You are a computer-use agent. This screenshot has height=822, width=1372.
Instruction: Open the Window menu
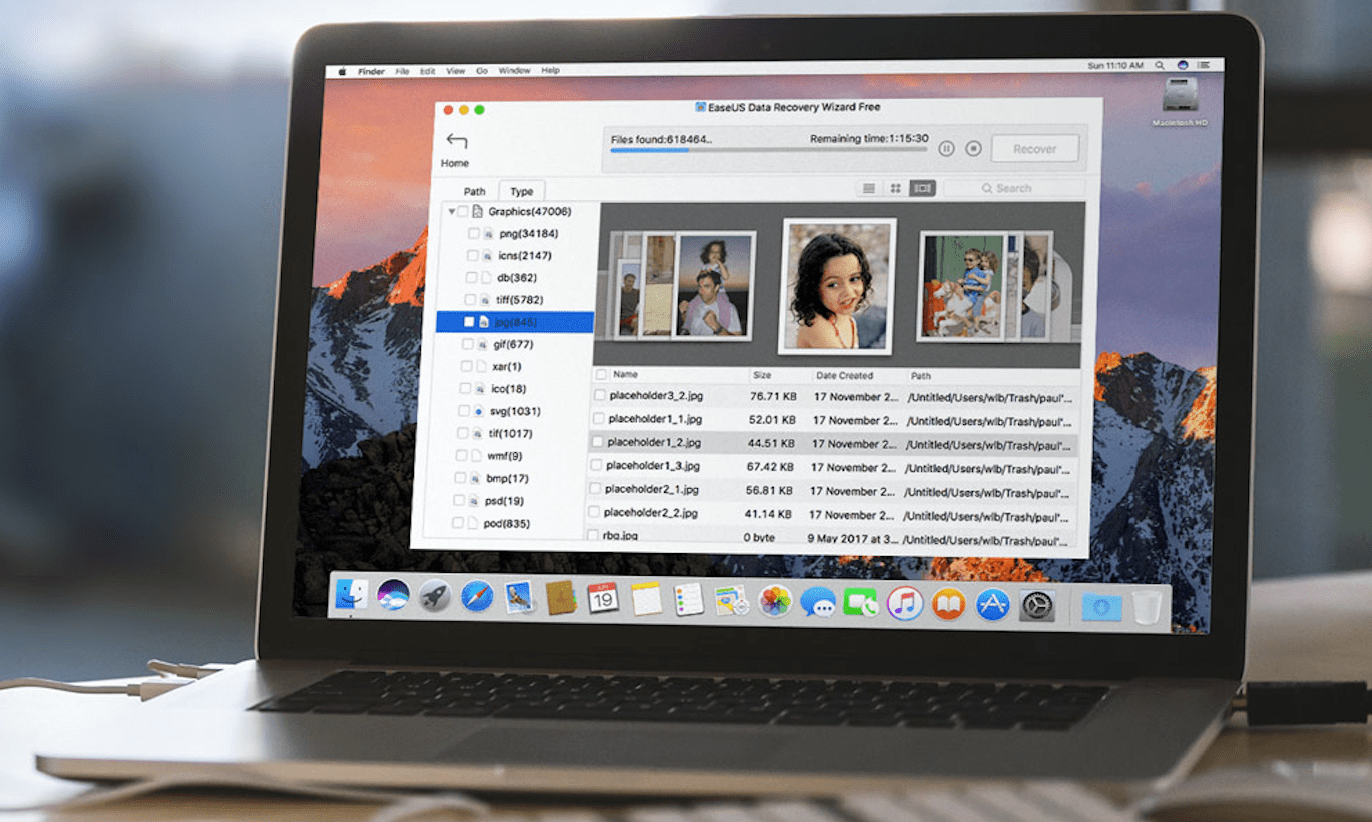pos(514,71)
